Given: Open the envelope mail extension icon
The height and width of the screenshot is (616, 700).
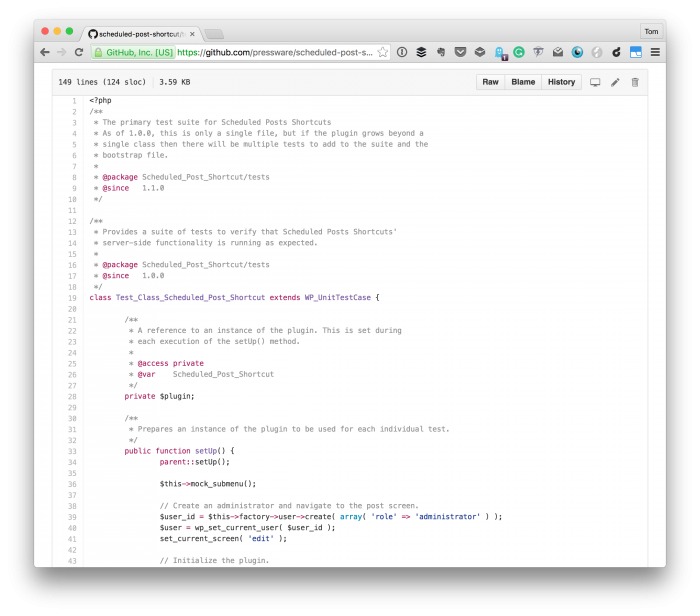Looking at the screenshot, I should (x=558, y=52).
